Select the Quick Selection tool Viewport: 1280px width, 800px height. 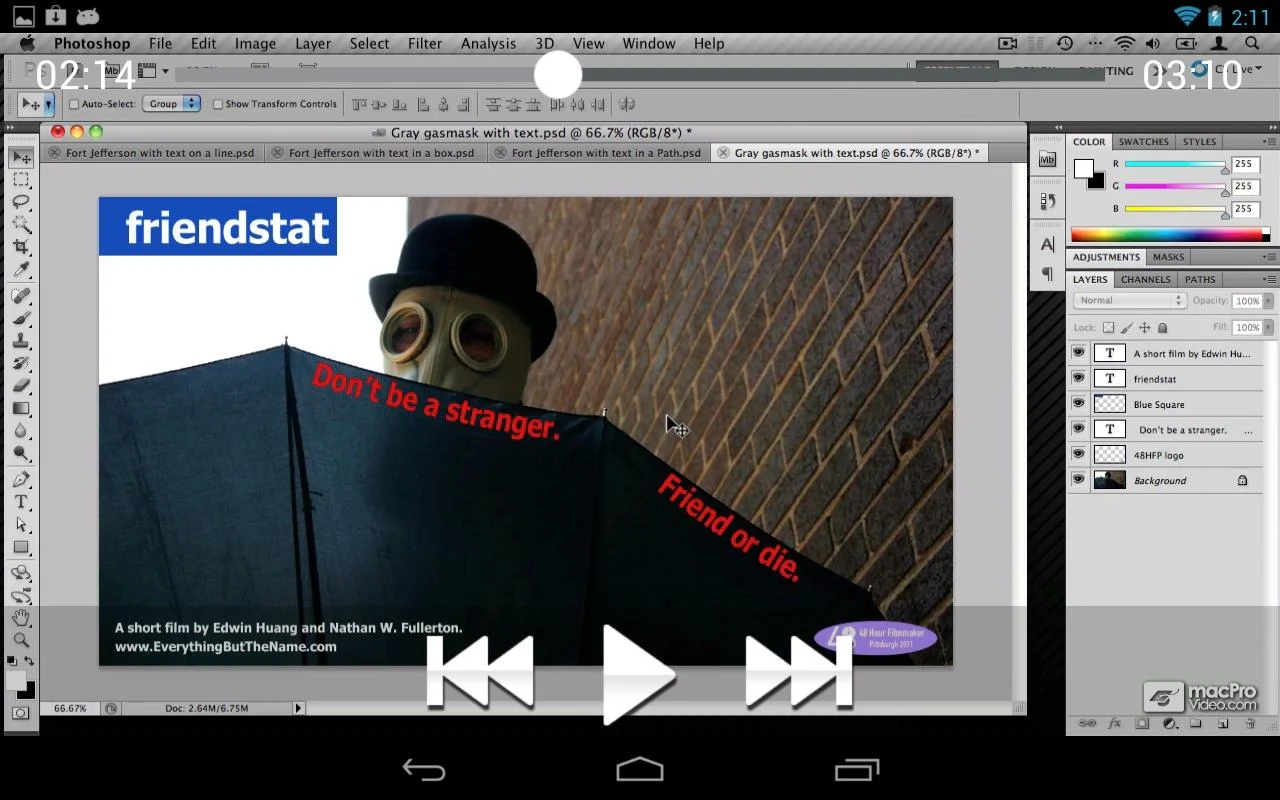coord(21,224)
